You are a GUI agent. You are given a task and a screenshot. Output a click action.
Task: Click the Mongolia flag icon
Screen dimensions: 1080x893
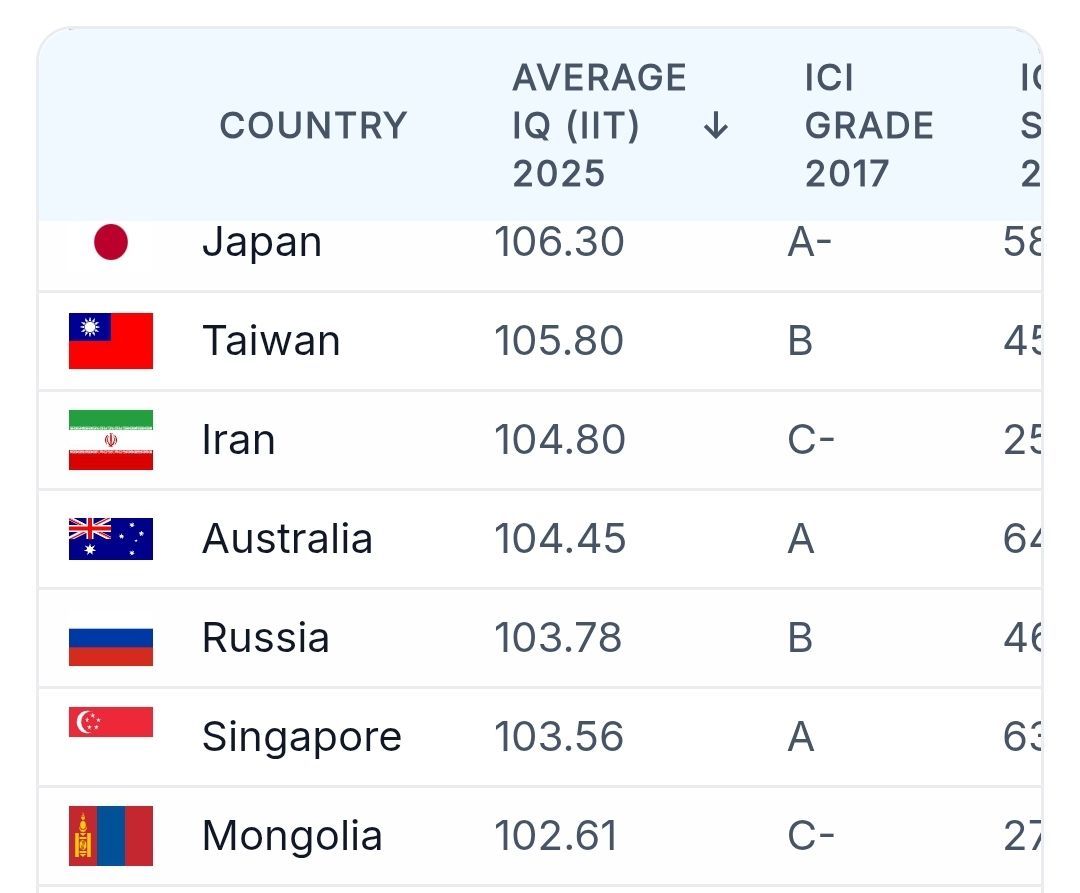point(111,836)
